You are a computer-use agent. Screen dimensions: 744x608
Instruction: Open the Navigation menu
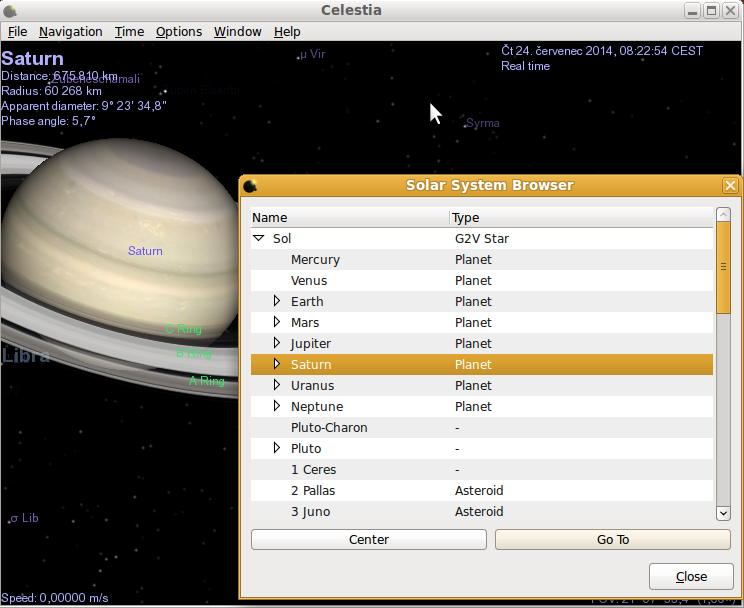70,32
